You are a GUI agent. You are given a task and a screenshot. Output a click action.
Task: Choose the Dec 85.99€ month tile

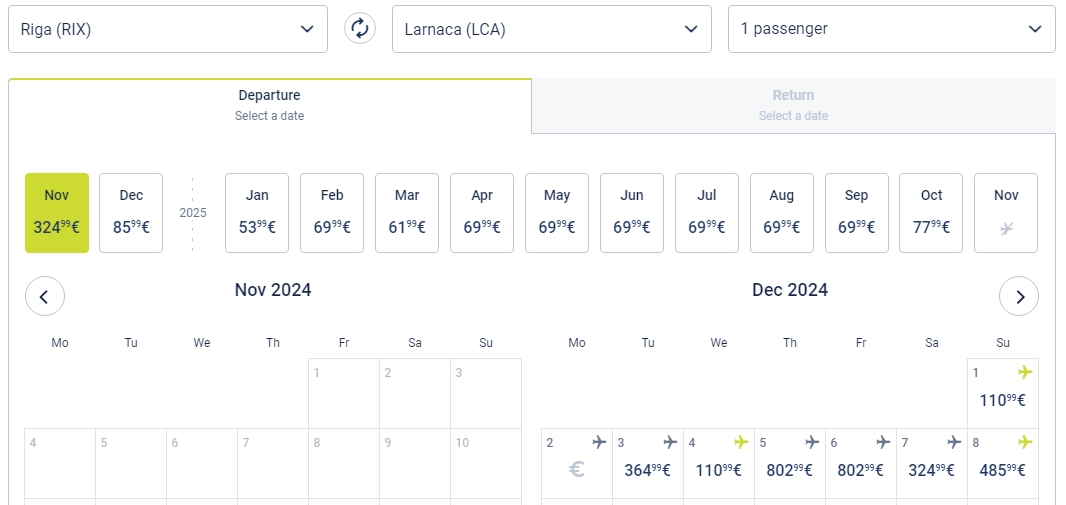131,213
